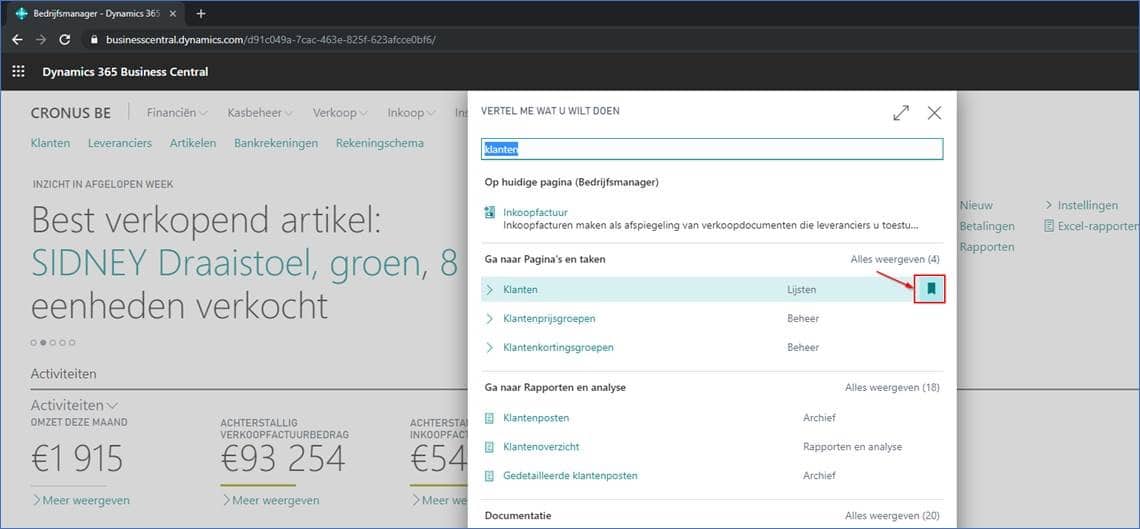Click the Betalingen action

click(x=987, y=226)
